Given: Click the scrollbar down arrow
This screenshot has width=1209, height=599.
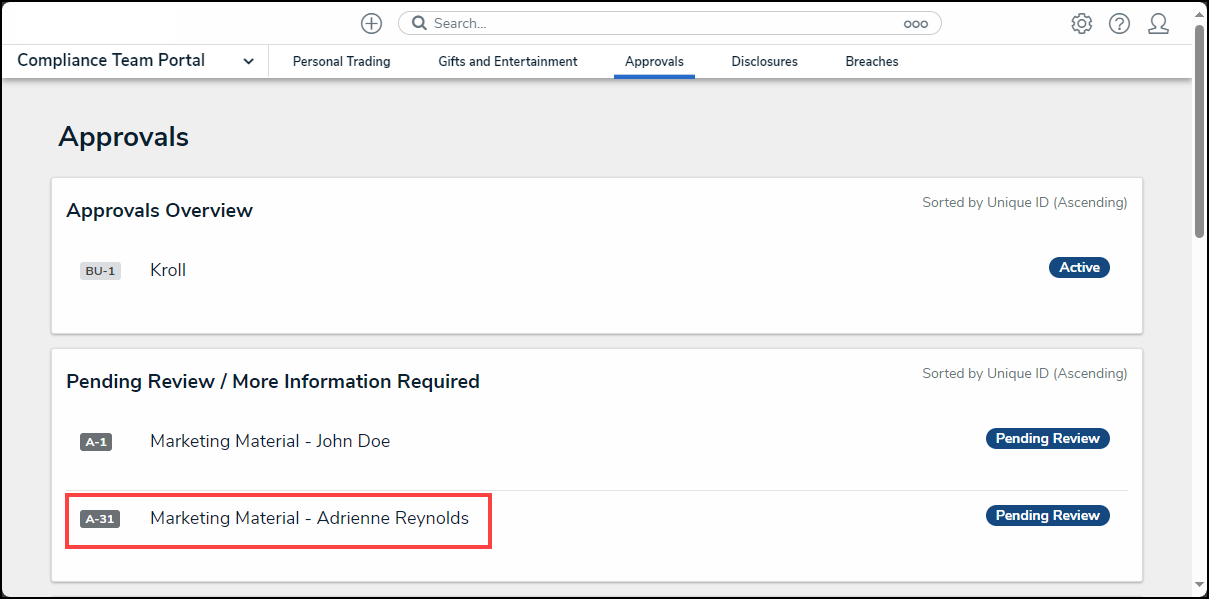Looking at the screenshot, I should click(x=1200, y=585).
